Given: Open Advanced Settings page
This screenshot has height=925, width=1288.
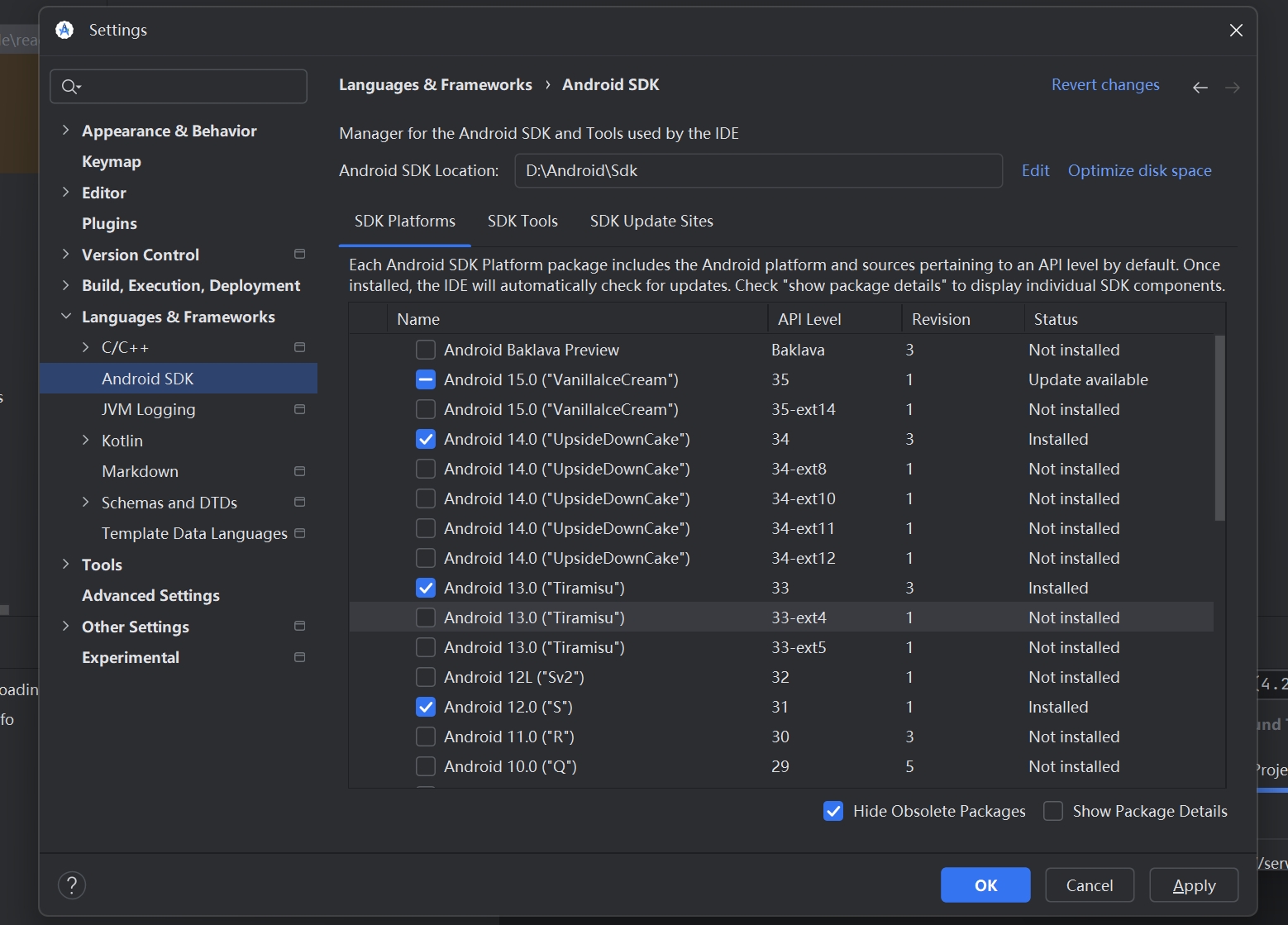Looking at the screenshot, I should (150, 595).
